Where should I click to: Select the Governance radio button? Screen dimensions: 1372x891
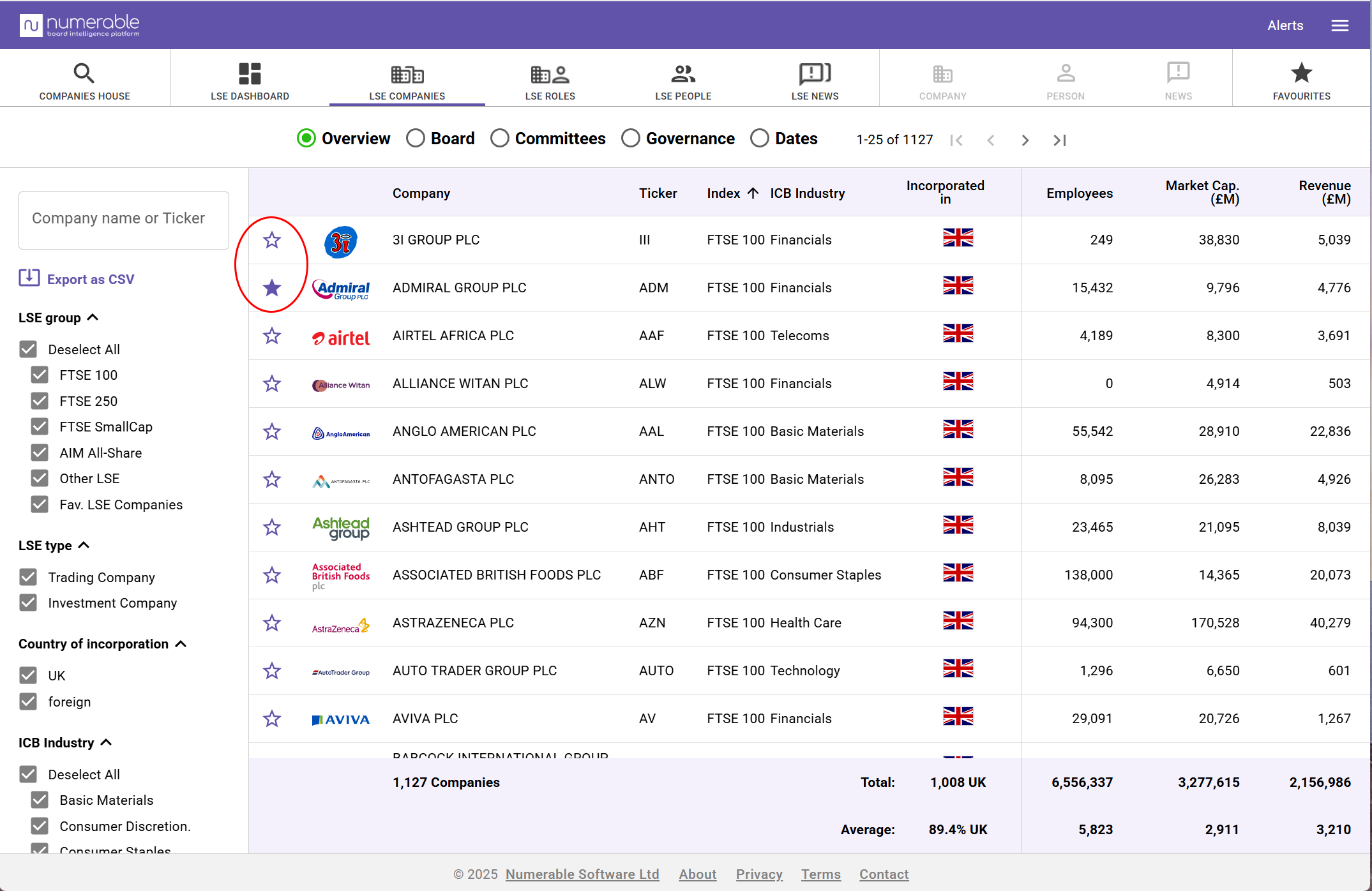(630, 139)
